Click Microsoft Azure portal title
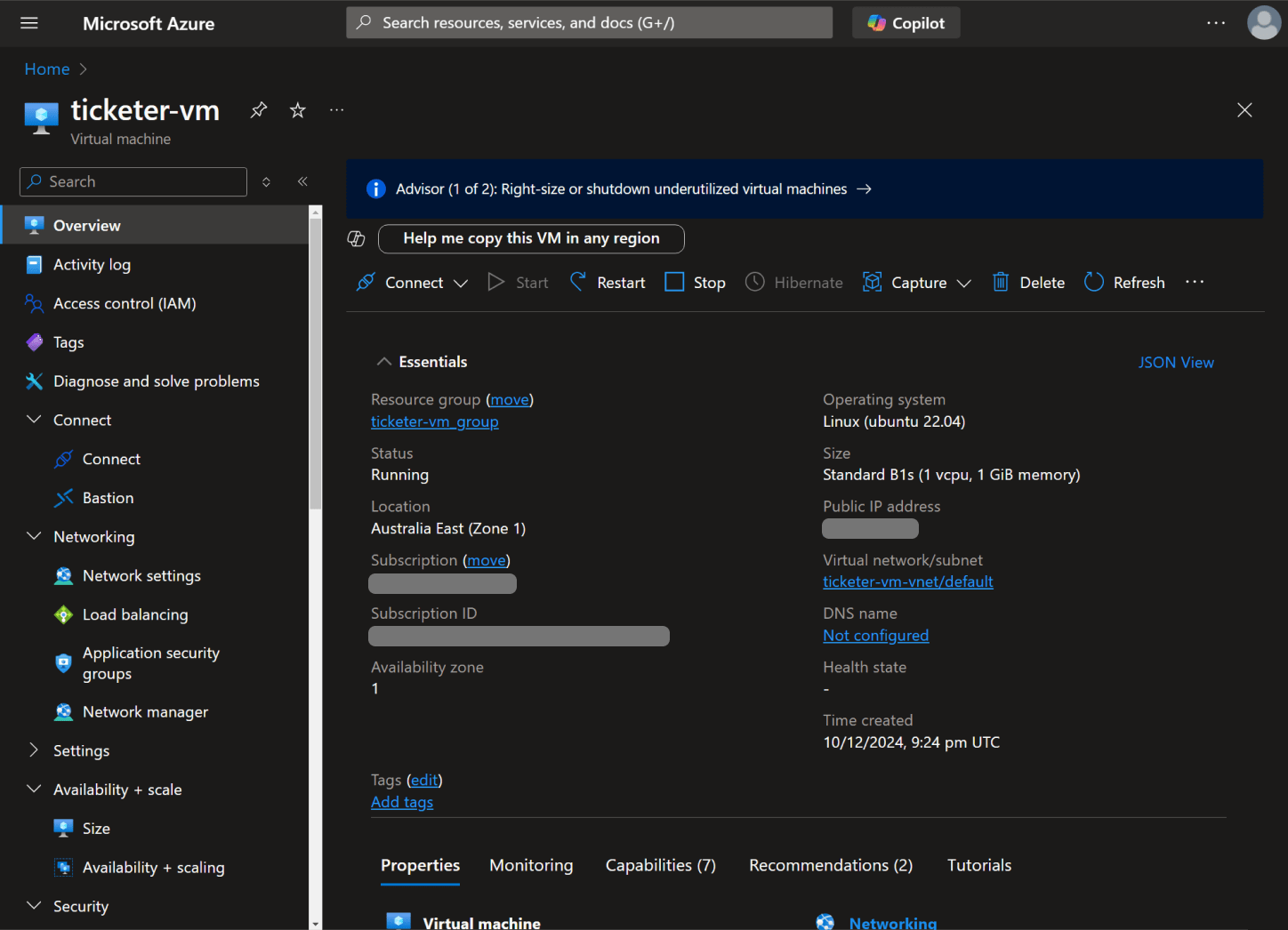This screenshot has width=1288, height=930. click(x=149, y=24)
